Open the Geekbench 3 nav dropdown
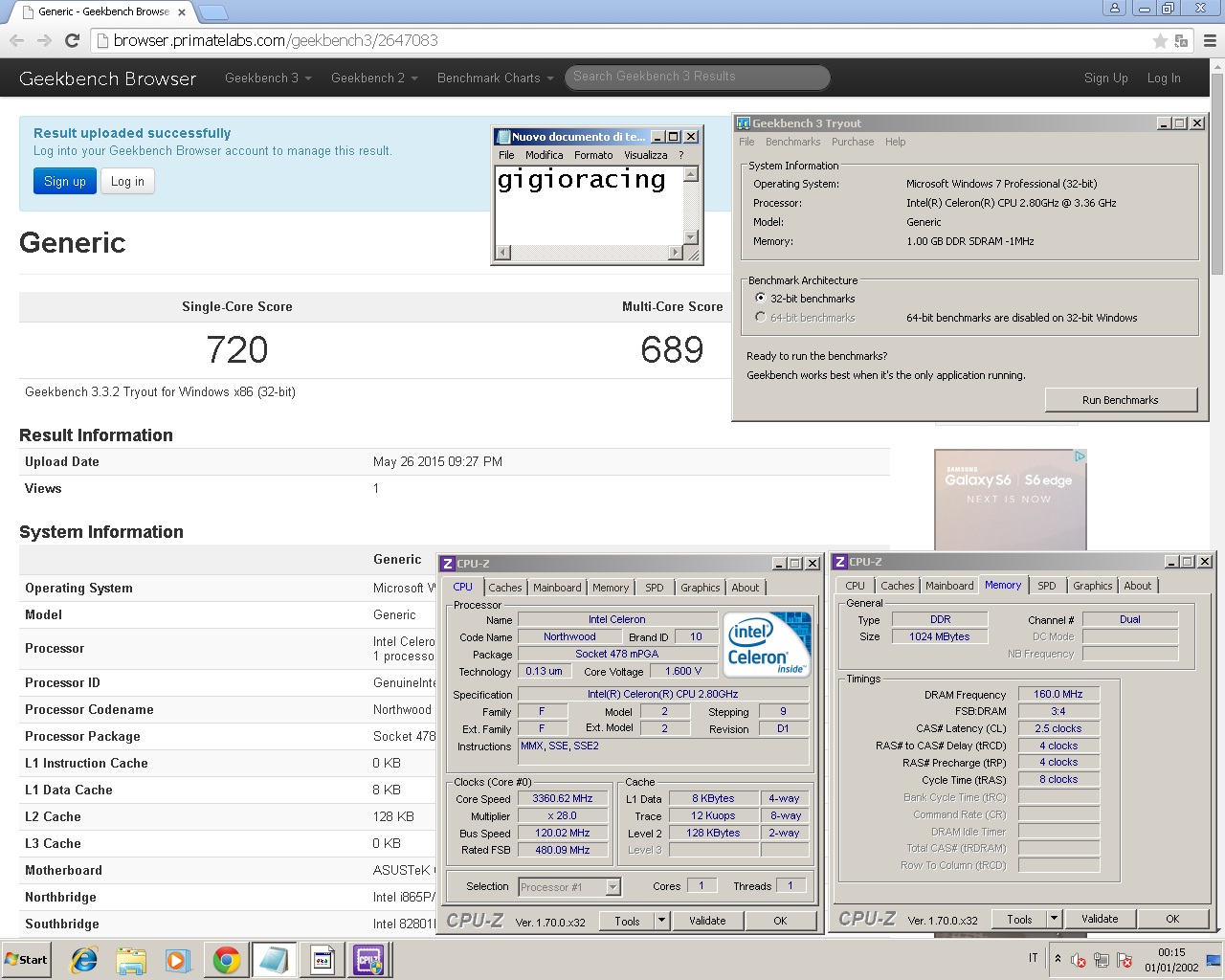Screen dimensions: 1225x980 268,78
